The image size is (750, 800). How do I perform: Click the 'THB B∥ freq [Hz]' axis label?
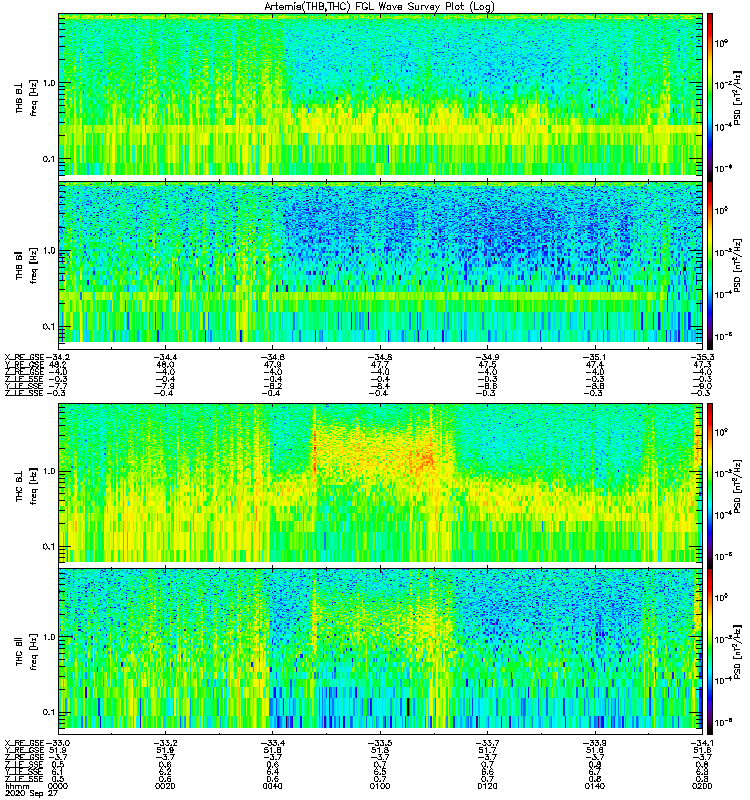26,265
